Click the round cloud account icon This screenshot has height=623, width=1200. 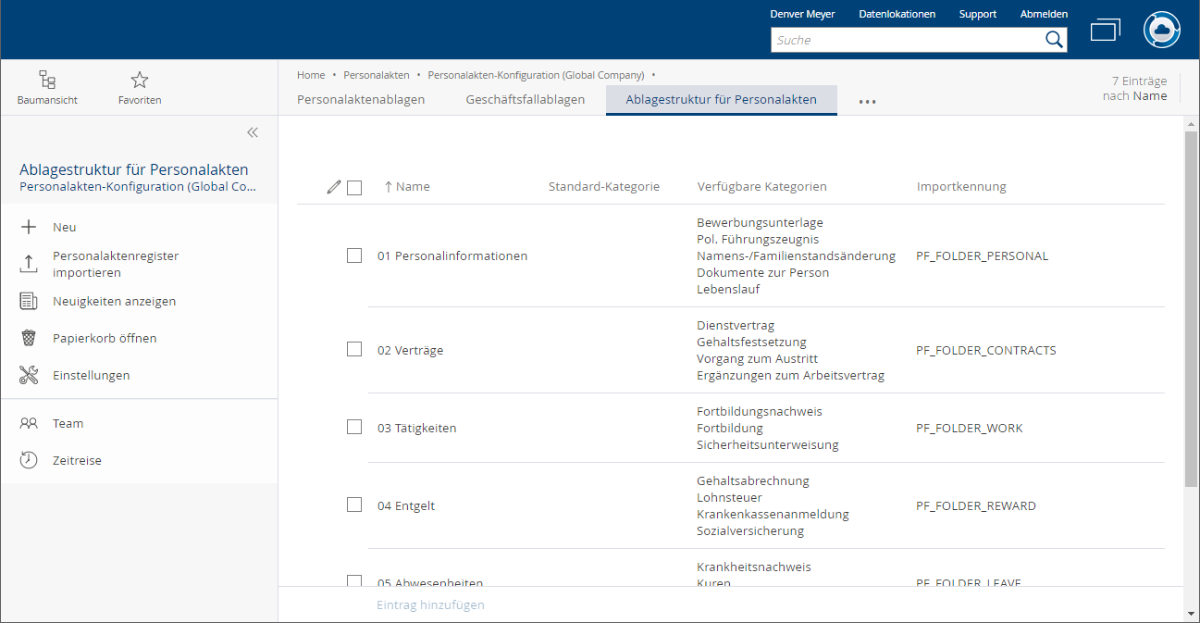[1162, 30]
